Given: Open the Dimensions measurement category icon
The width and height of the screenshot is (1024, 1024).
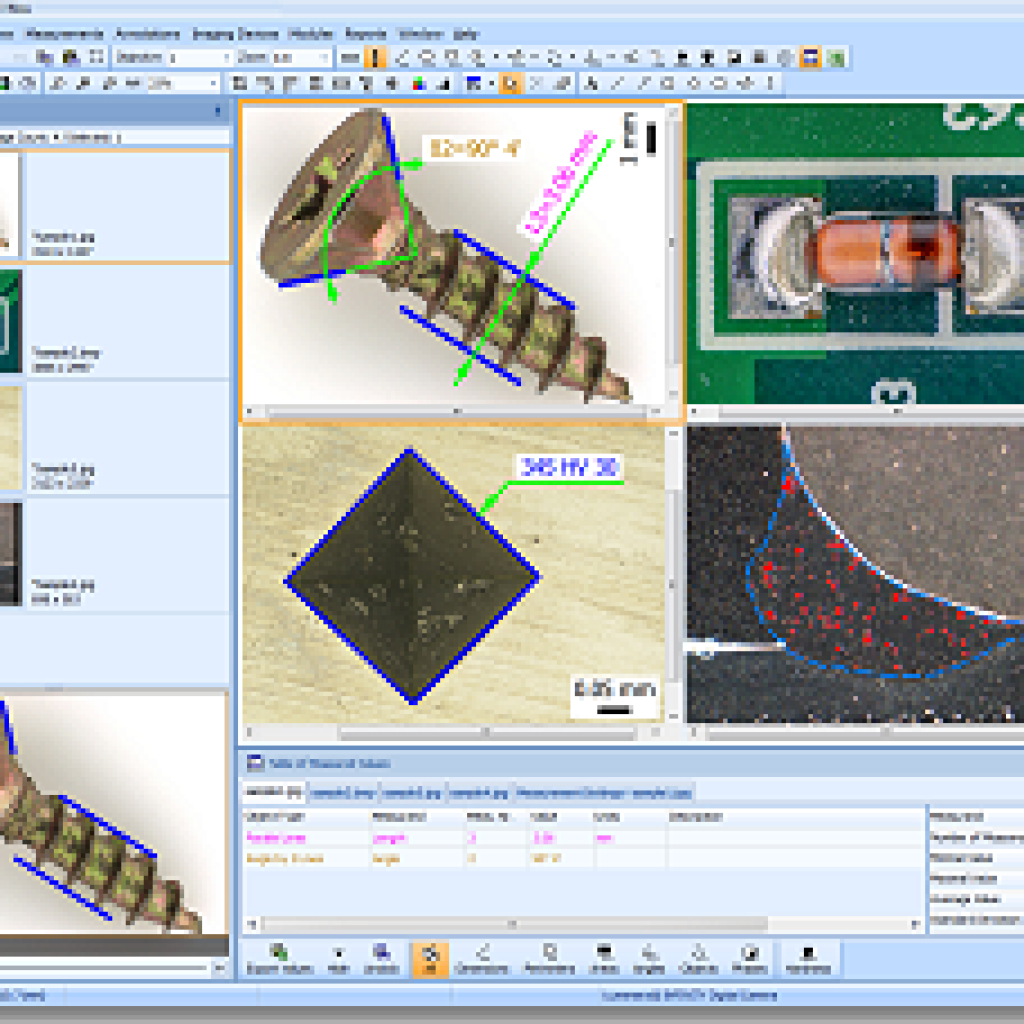Looking at the screenshot, I should pyautogui.click(x=483, y=958).
